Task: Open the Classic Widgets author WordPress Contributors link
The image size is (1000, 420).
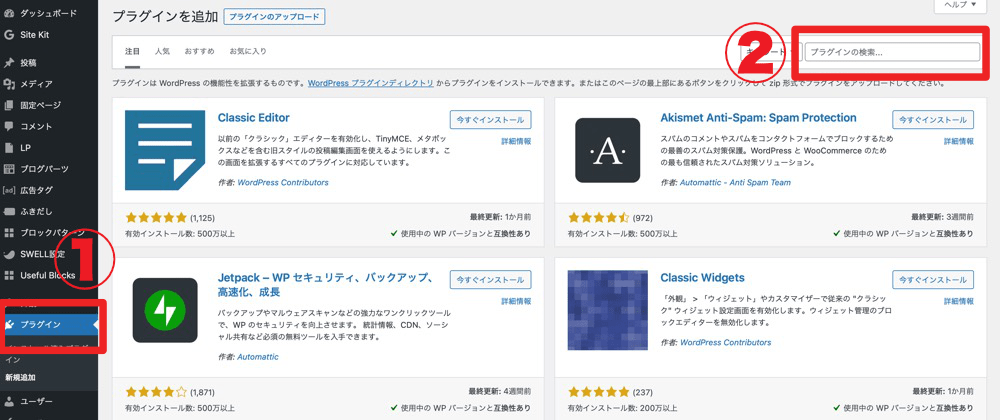Action: 725,342
